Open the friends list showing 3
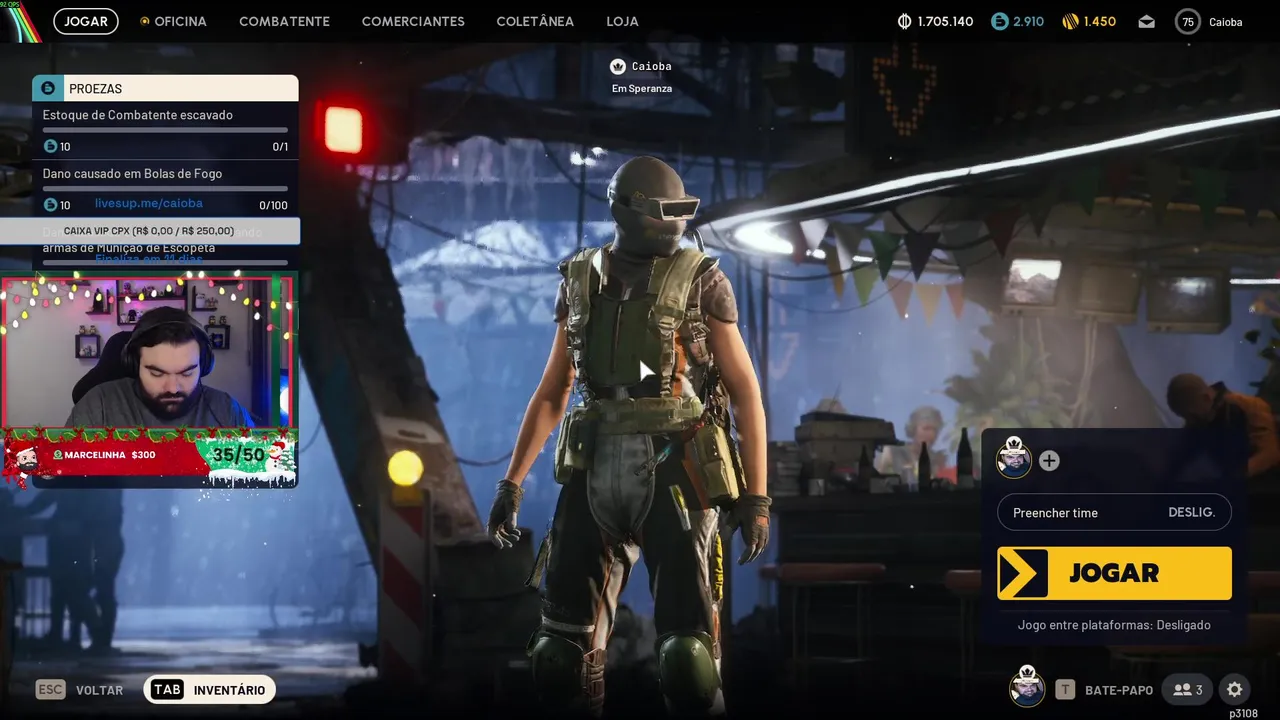Image resolution: width=1280 pixels, height=720 pixels. click(x=1187, y=690)
